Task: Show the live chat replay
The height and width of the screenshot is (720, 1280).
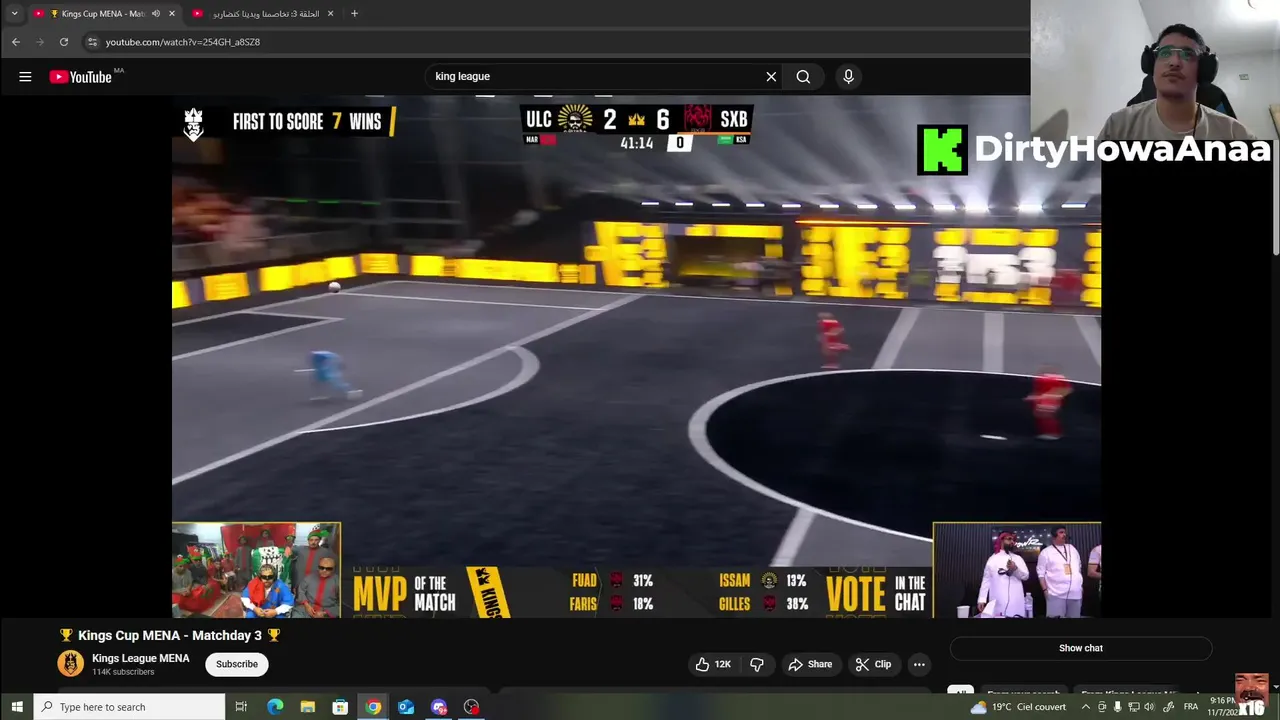Action: click(1081, 648)
